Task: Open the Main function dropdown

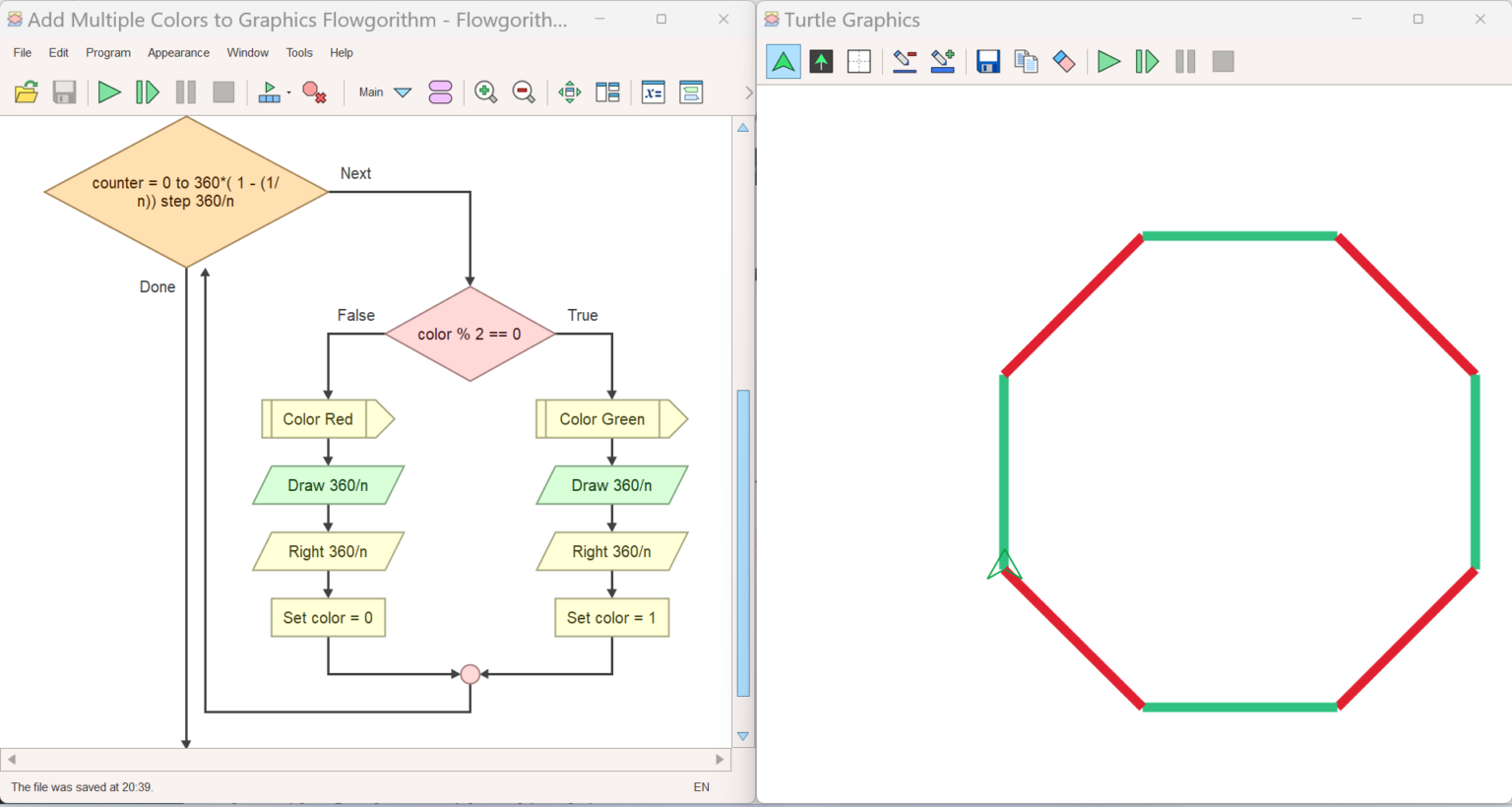Action: (x=385, y=93)
